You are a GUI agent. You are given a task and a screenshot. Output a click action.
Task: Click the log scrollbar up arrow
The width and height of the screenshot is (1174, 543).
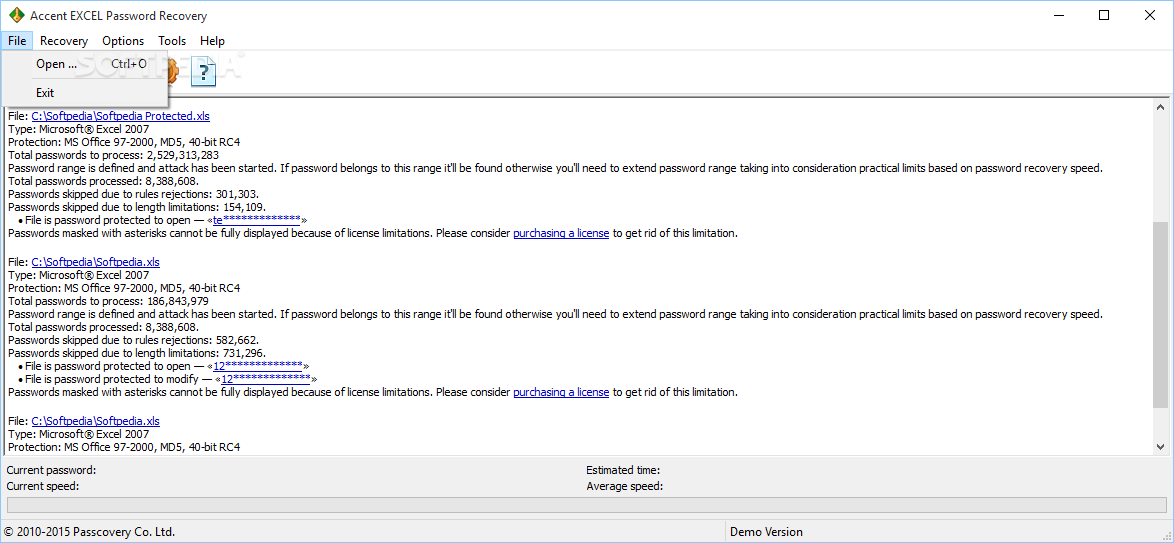click(1161, 108)
